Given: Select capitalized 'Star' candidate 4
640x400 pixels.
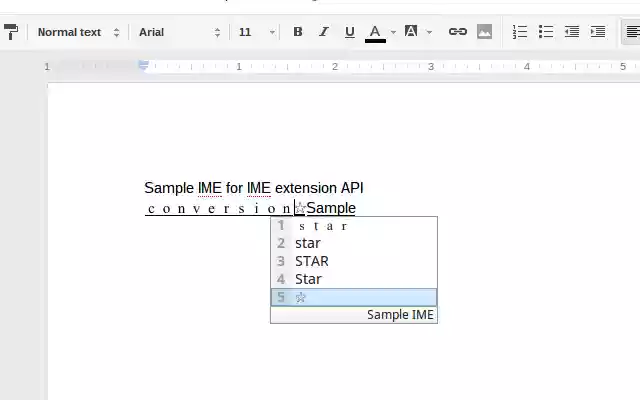Looking at the screenshot, I should click(x=354, y=279).
